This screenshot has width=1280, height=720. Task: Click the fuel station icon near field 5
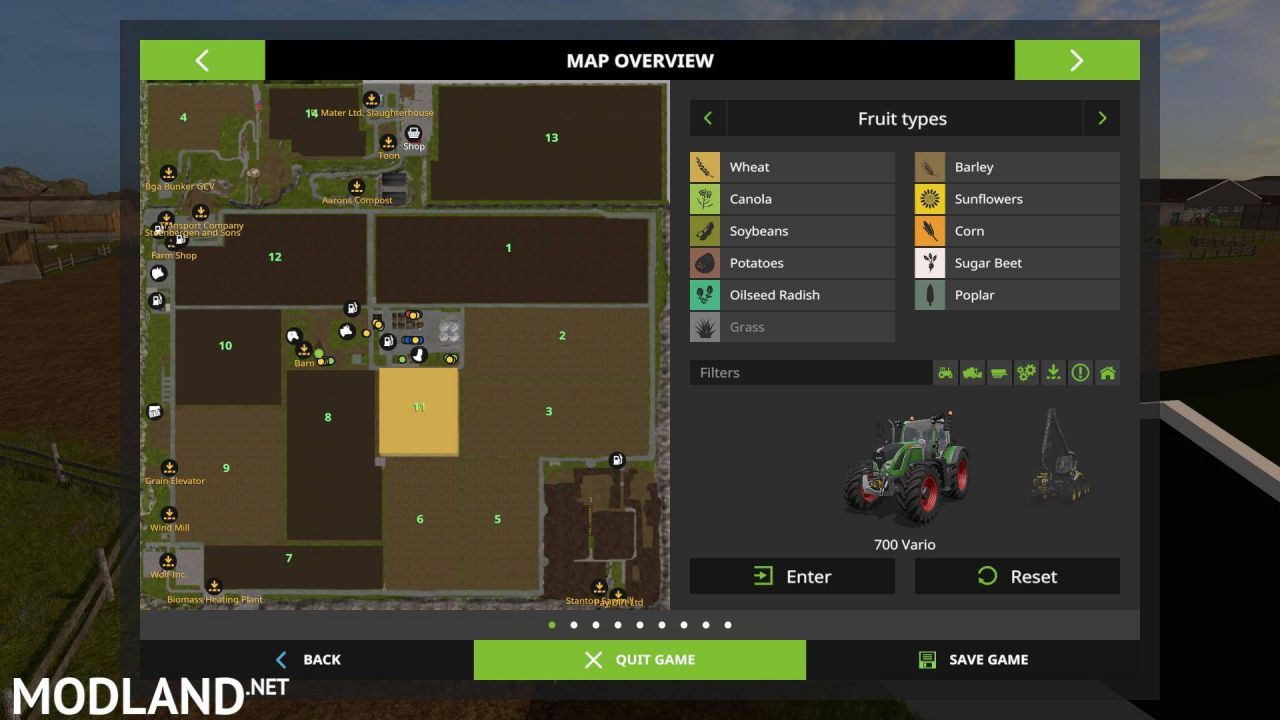point(617,460)
